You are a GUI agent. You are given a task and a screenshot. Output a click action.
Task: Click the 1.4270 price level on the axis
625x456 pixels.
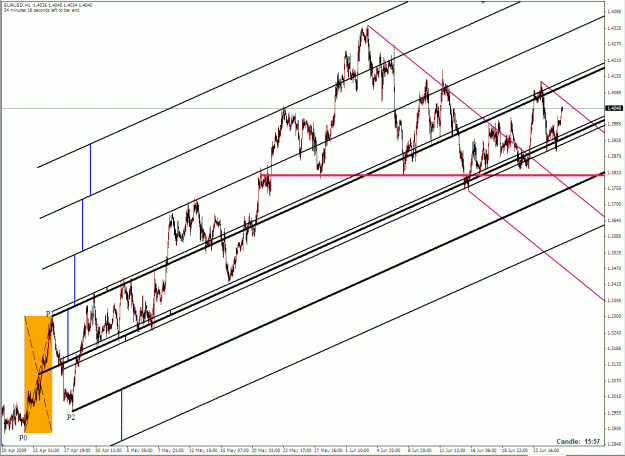612,44
